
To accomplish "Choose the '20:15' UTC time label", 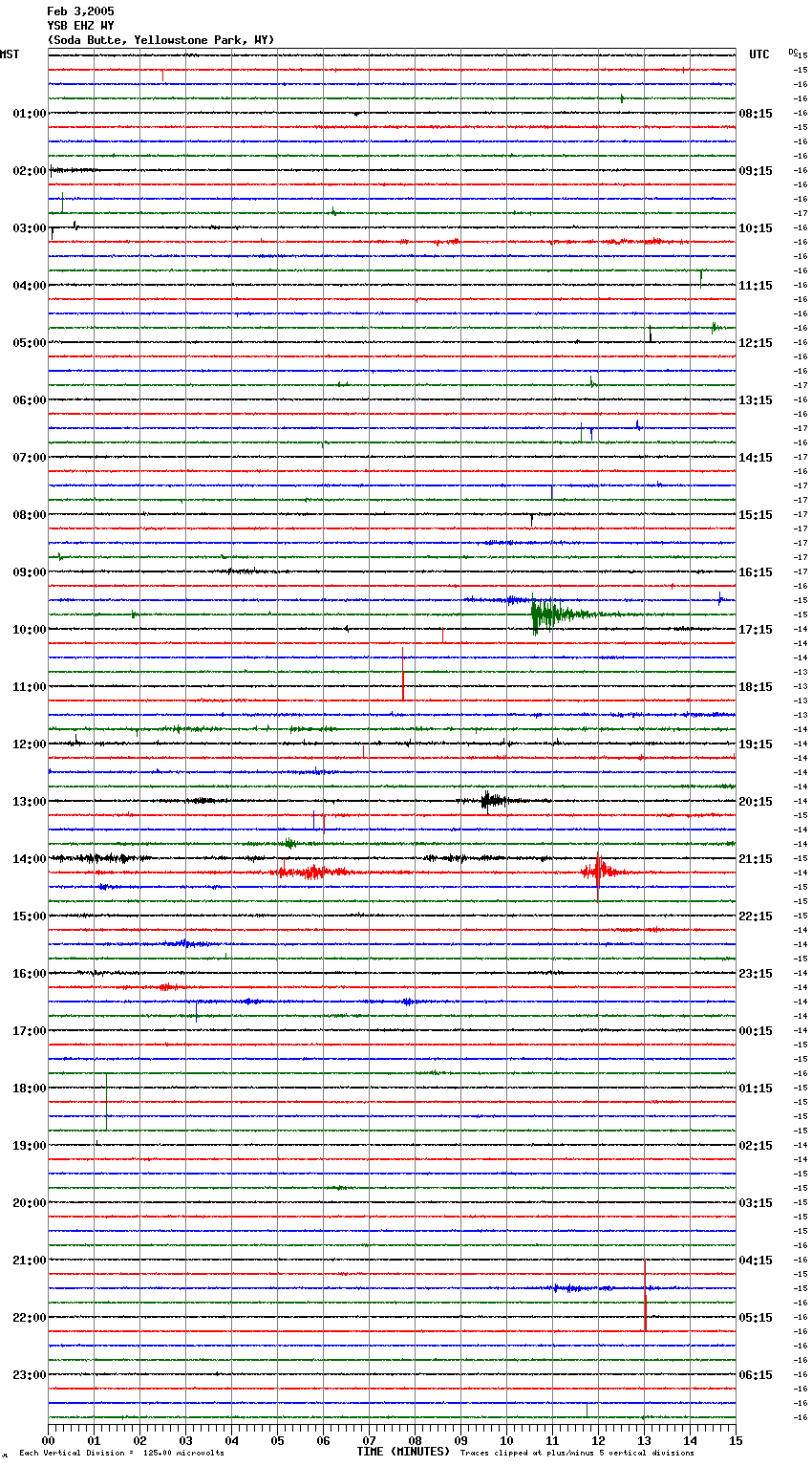I will 756,802.
